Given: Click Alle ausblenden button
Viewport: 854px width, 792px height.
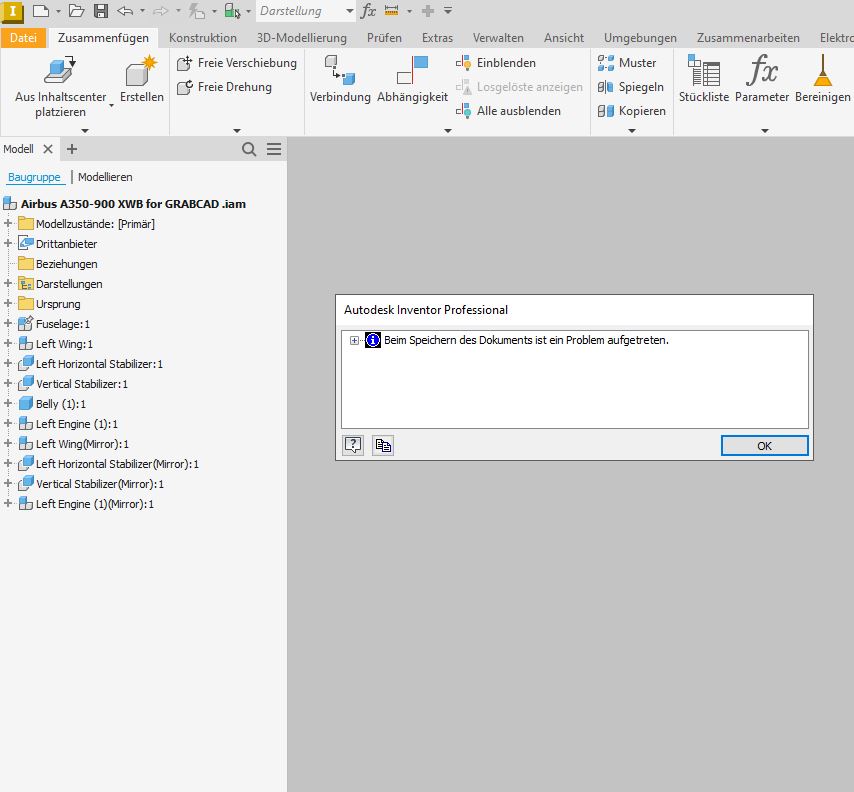Looking at the screenshot, I should [x=509, y=111].
